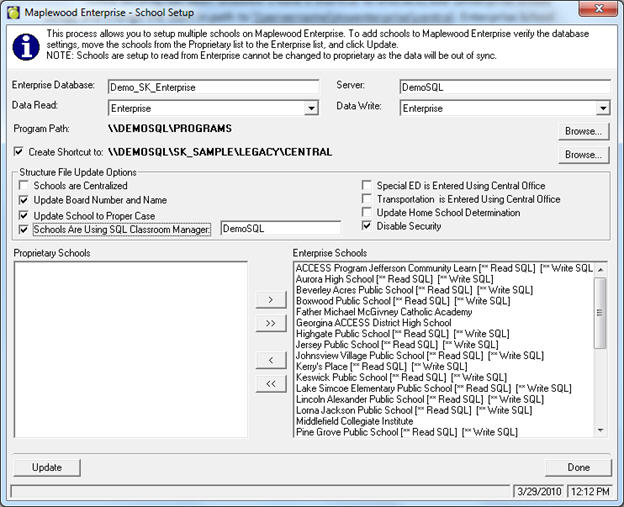Click the double right arrow move-all button
The height and width of the screenshot is (507, 624).
(x=270, y=323)
